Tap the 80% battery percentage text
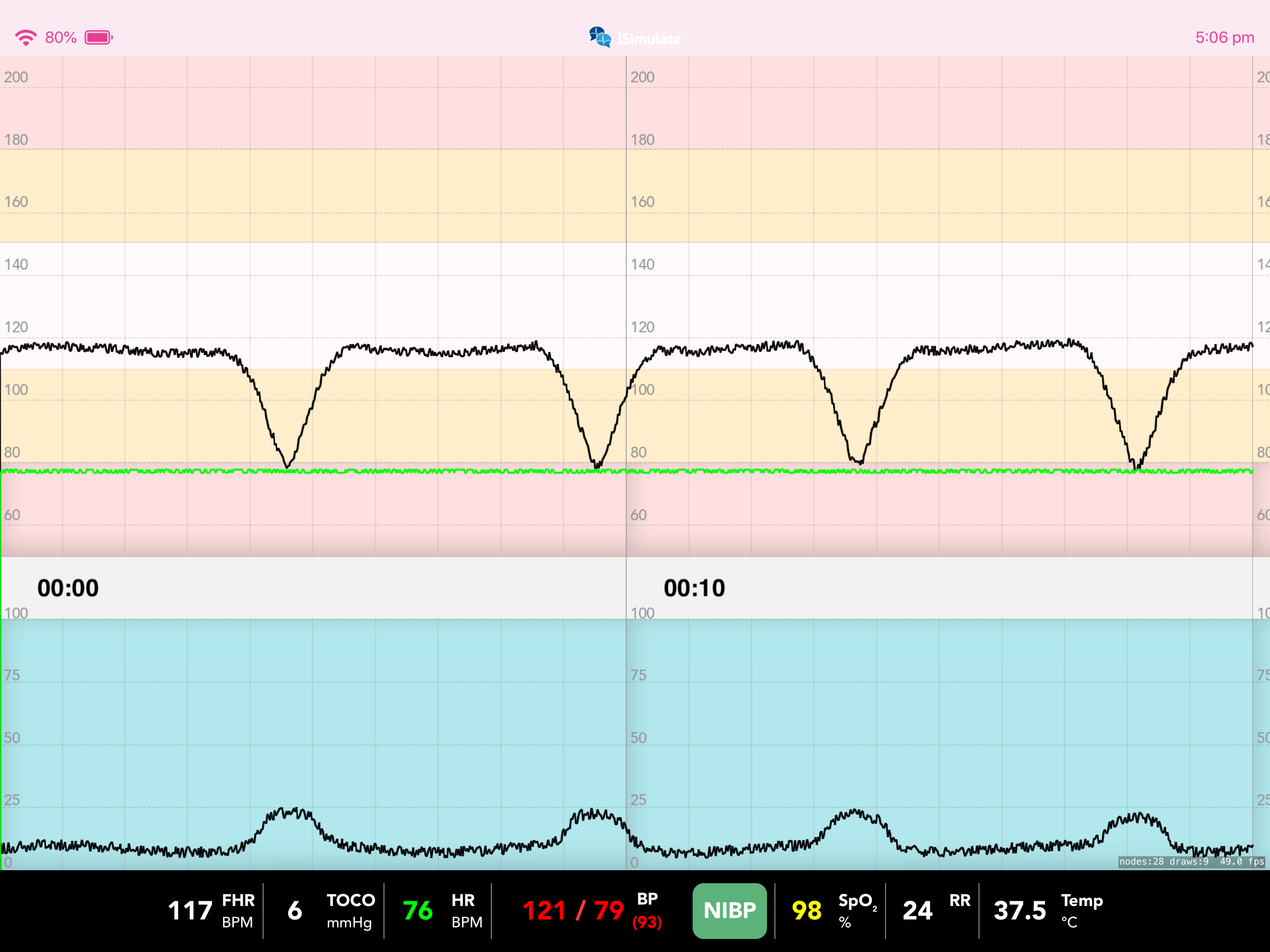The image size is (1270, 952). click(61, 38)
